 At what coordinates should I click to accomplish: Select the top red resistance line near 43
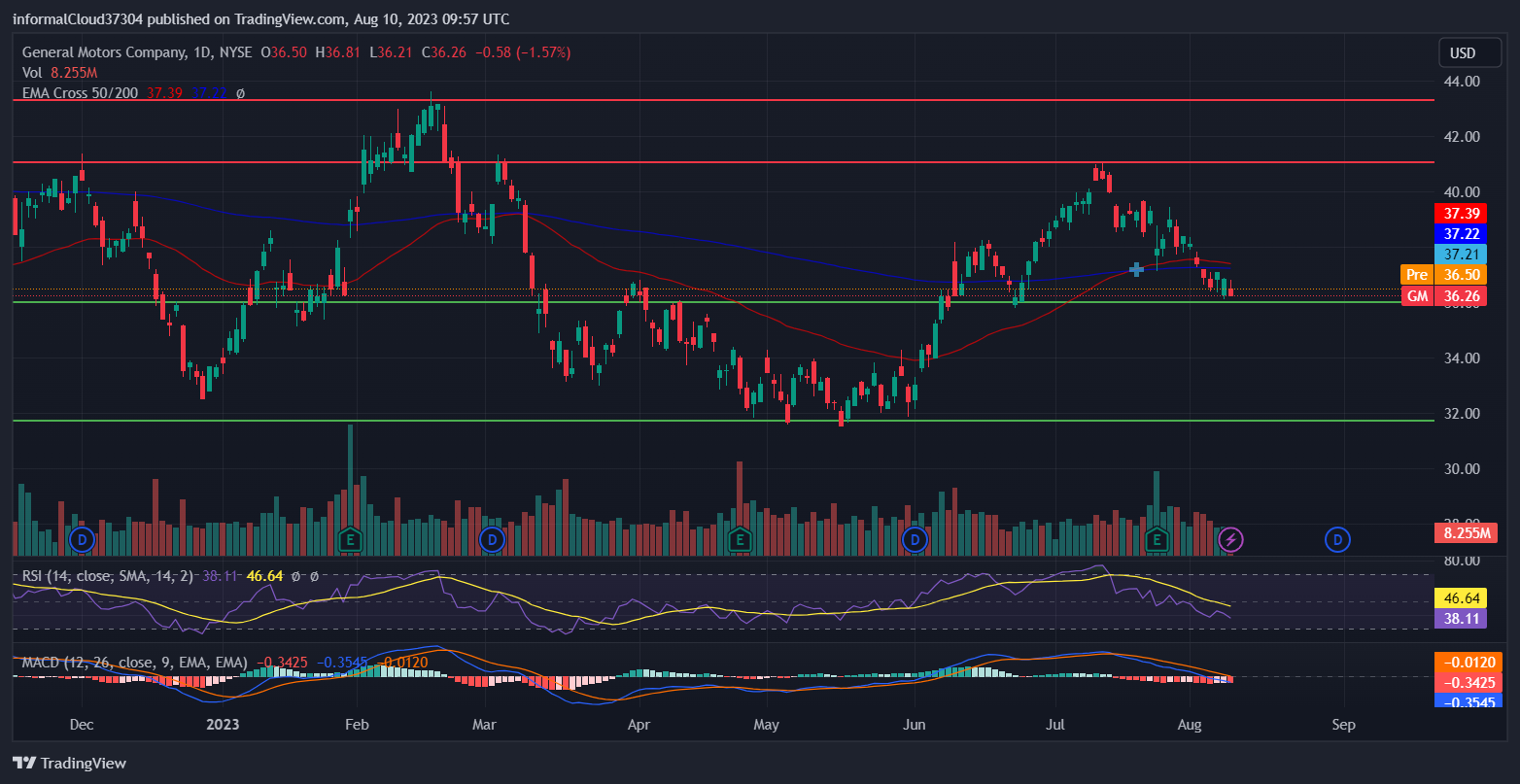723,100
